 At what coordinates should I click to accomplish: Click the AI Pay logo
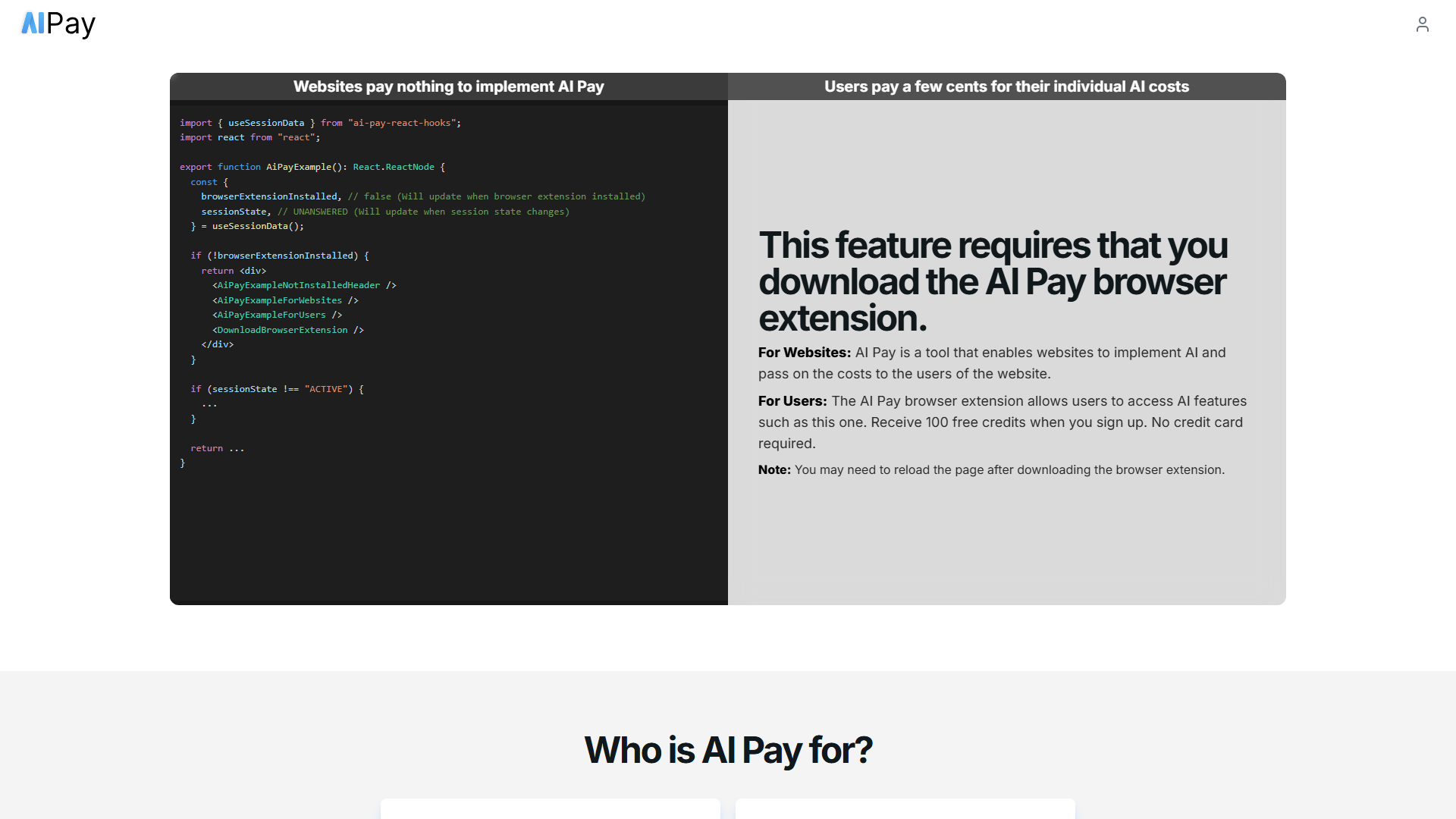[58, 24]
